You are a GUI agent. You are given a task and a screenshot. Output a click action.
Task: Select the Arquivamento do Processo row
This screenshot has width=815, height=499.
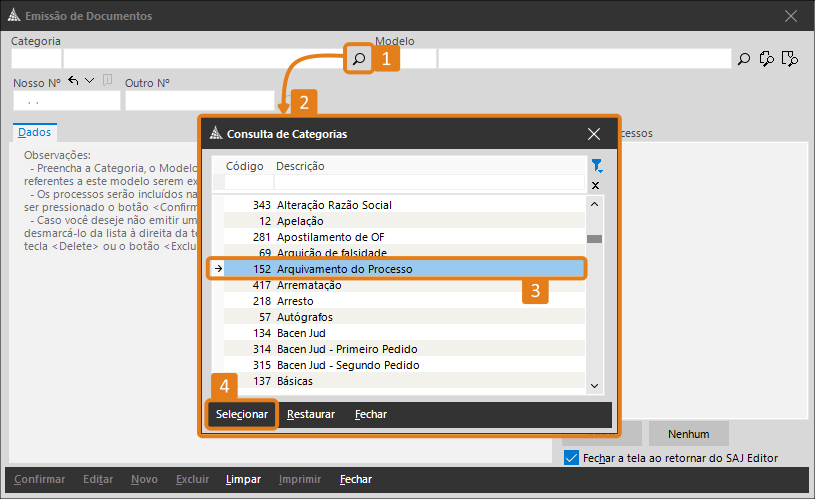point(400,269)
